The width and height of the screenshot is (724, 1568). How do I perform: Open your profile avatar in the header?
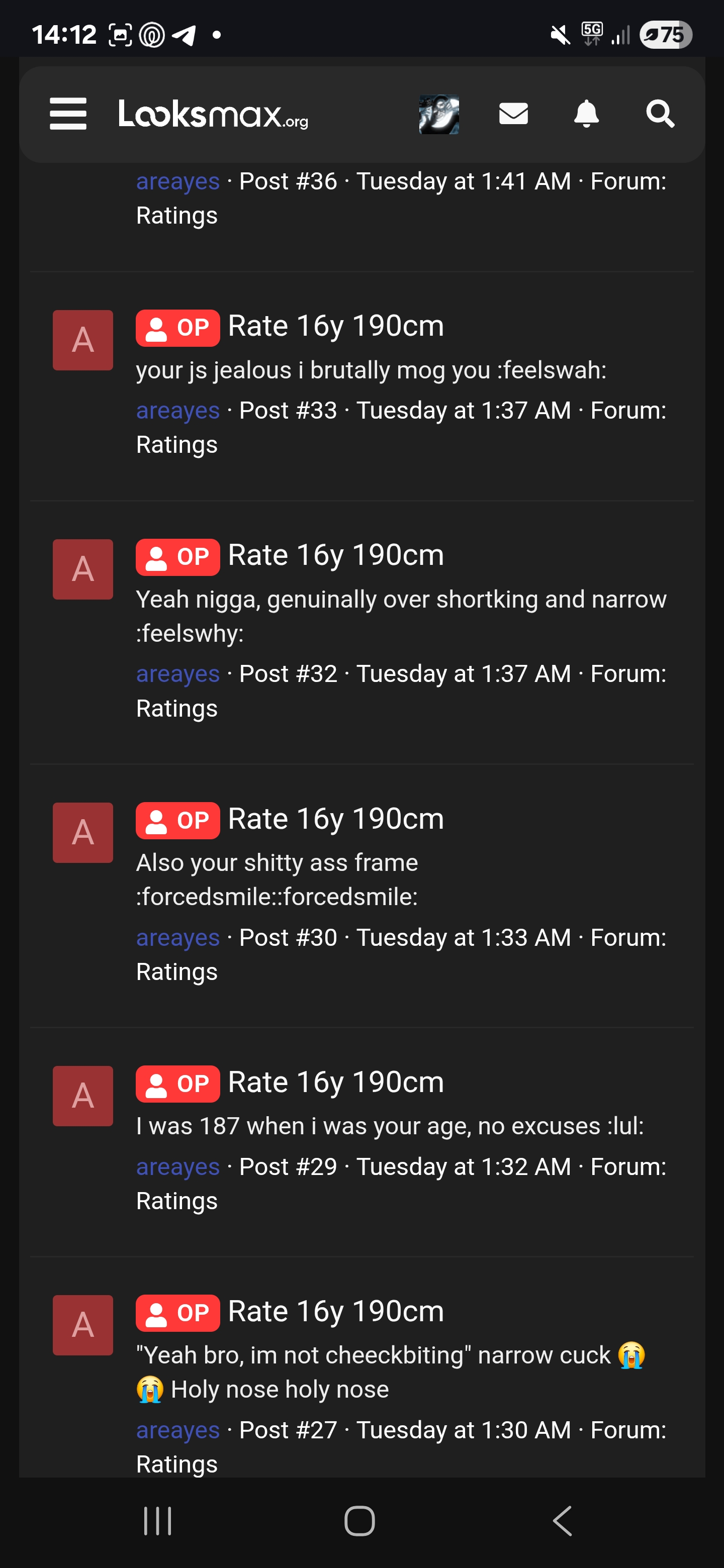tap(438, 115)
